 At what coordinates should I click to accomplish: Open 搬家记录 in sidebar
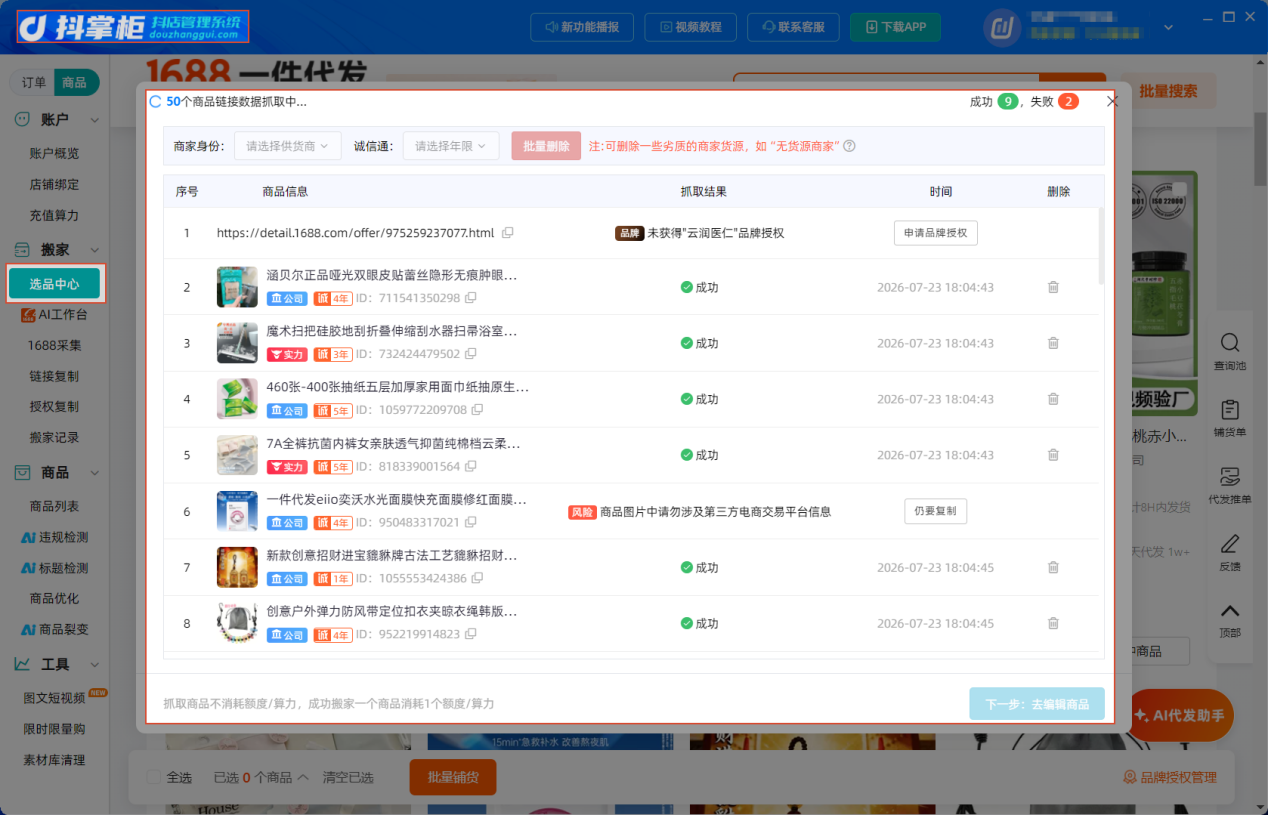pos(55,438)
